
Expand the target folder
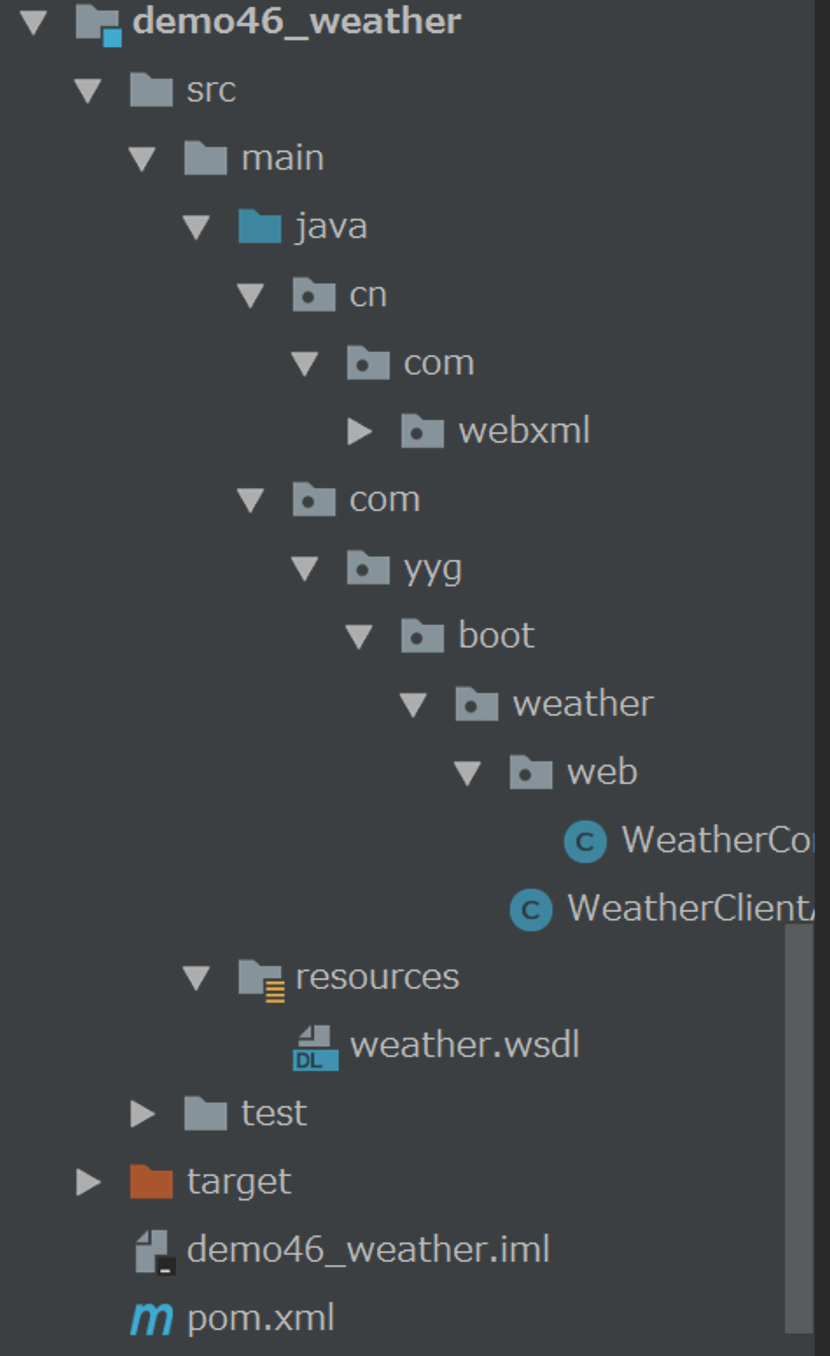coord(89,1182)
